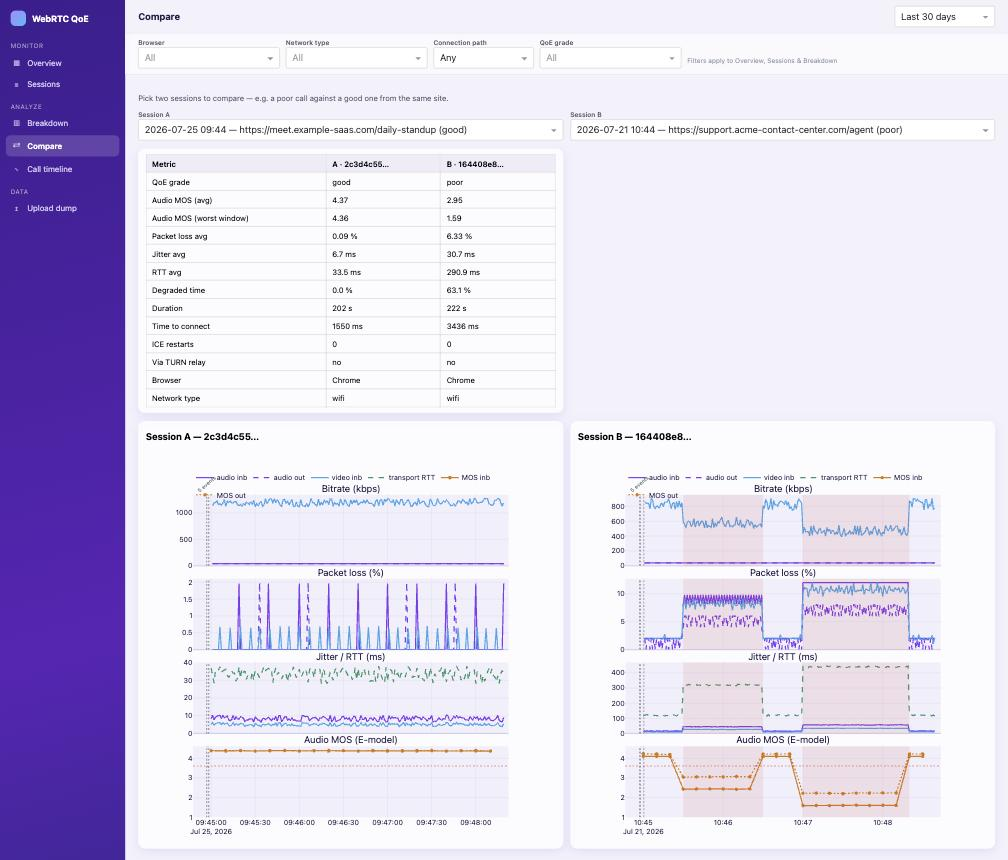Screen dimensions: 1008x860
Task: Toggle MOS out legend in Session B chart
Action: click(654, 496)
